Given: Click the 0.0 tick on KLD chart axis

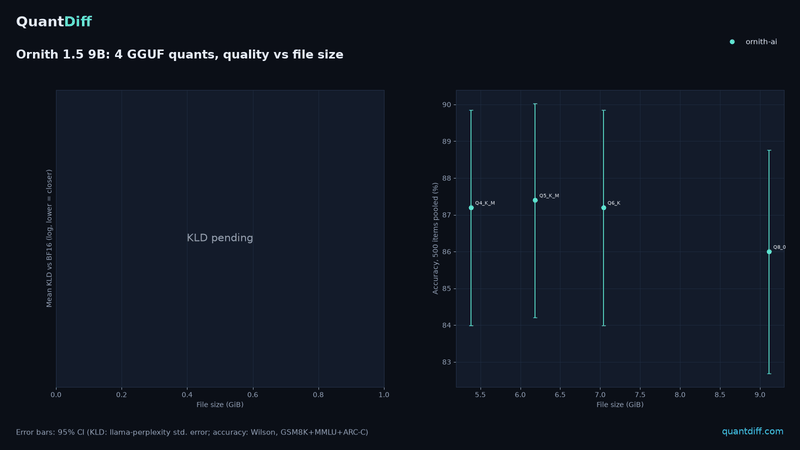Looking at the screenshot, I should [x=56, y=394].
